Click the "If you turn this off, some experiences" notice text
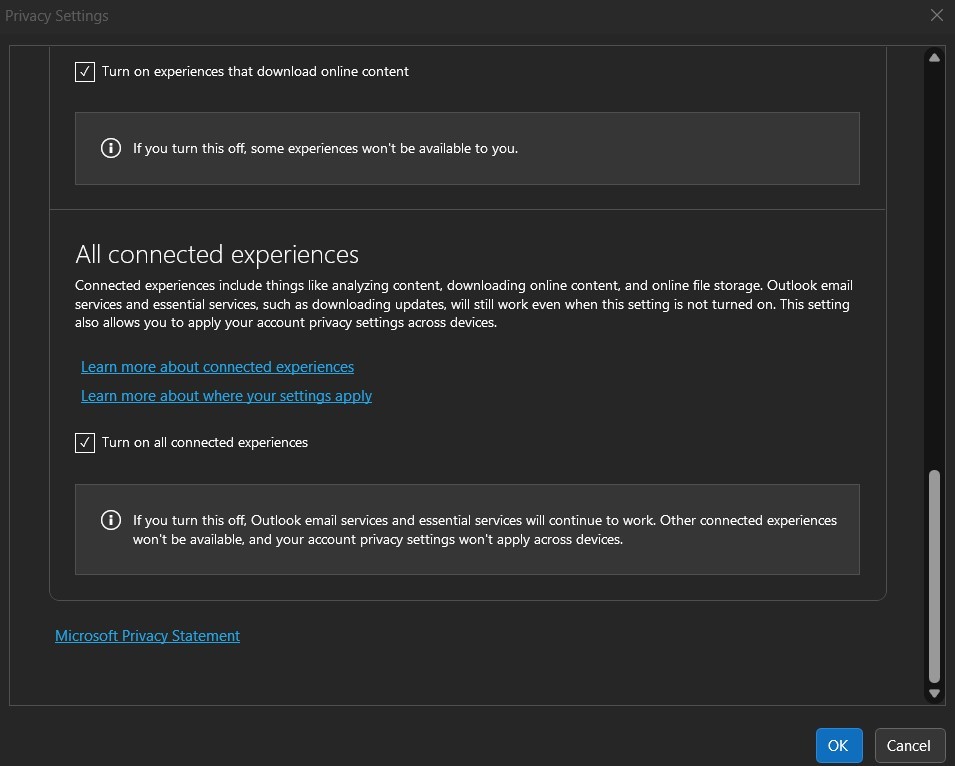 [x=325, y=148]
